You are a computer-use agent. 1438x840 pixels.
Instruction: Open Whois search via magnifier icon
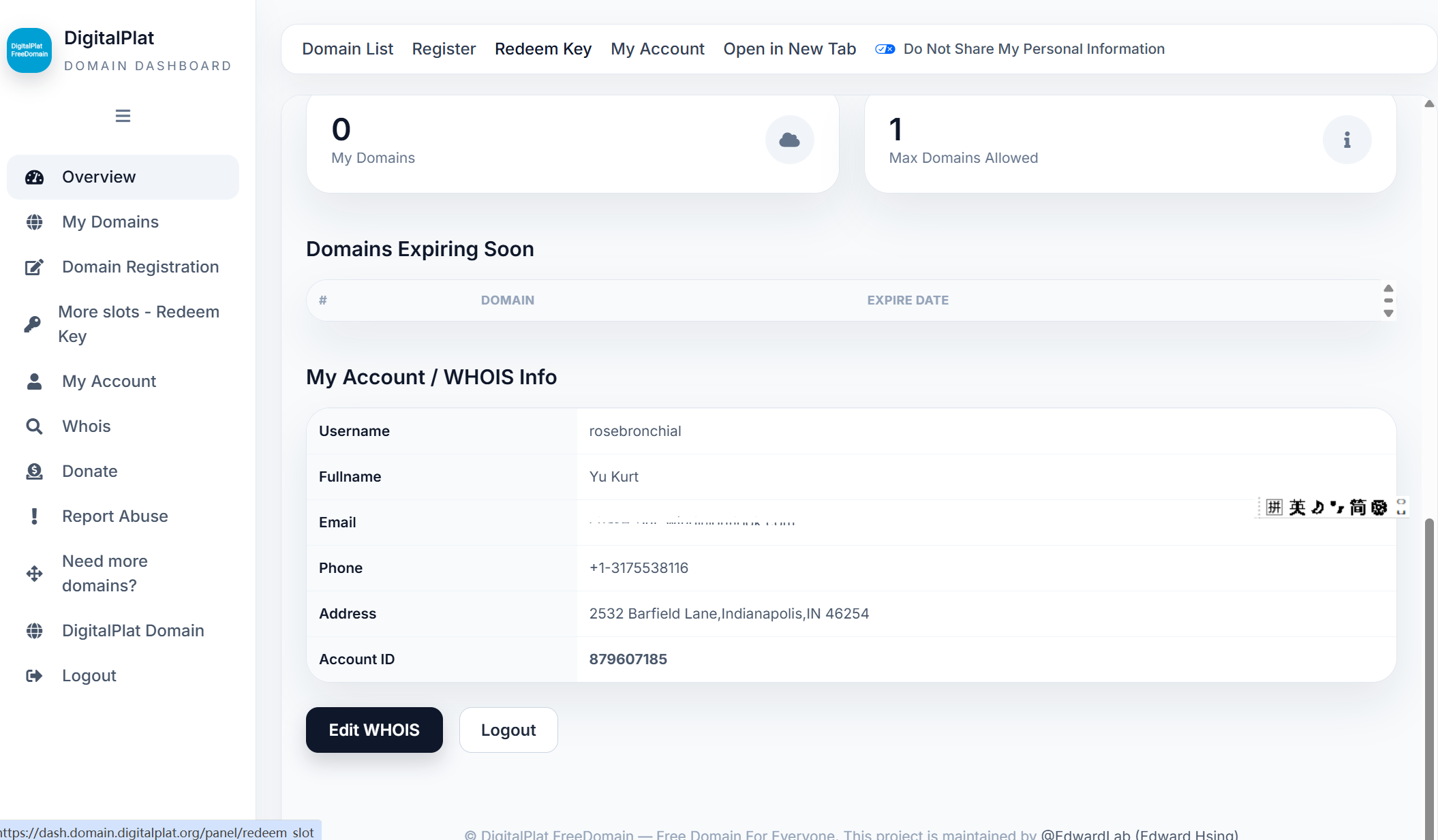click(x=34, y=426)
